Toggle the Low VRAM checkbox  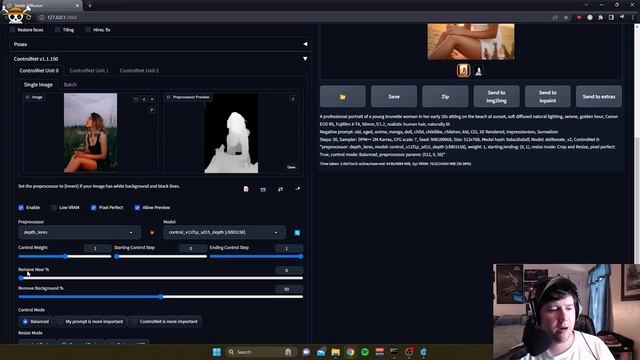tap(54, 208)
